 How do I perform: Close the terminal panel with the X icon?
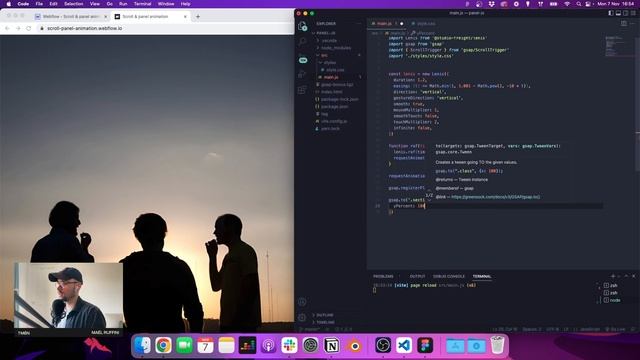coord(633,276)
